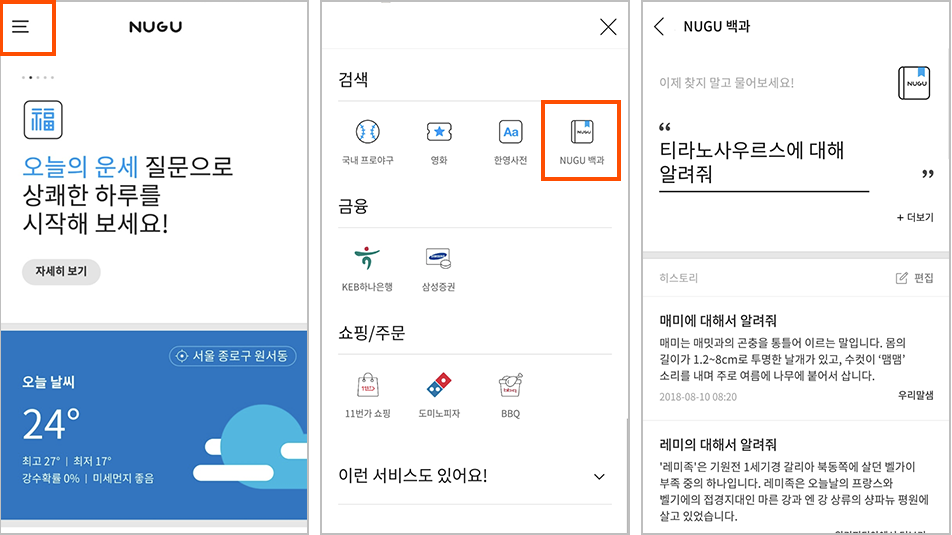
Task: Tap the 2018-08-10 08:20 timestamp
Action: coord(698,397)
